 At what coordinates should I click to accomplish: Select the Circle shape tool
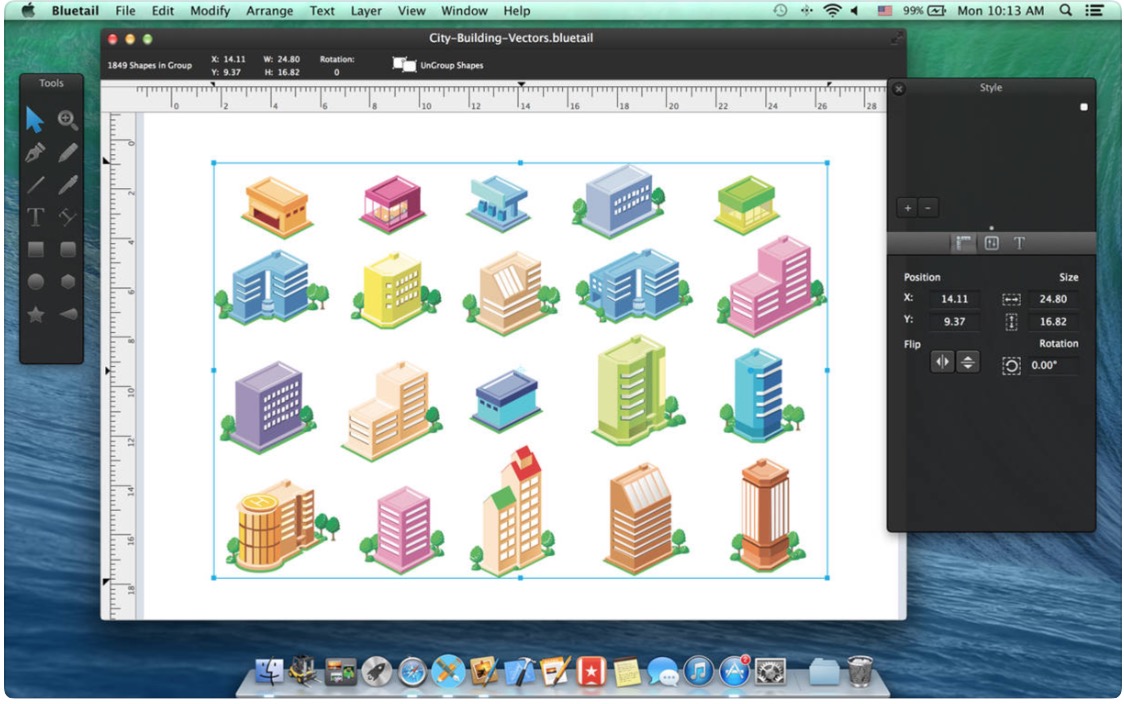(35, 281)
